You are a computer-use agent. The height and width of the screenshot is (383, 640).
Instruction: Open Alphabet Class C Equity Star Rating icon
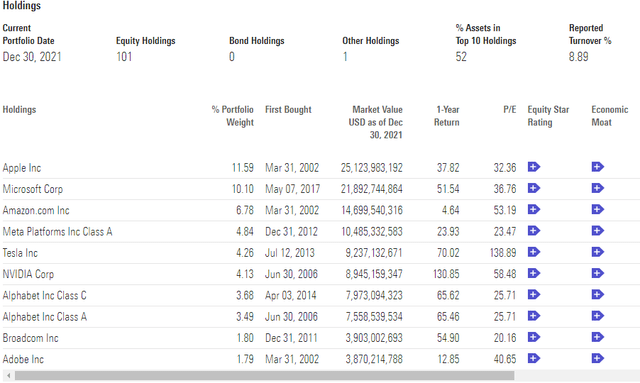pyautogui.click(x=533, y=294)
